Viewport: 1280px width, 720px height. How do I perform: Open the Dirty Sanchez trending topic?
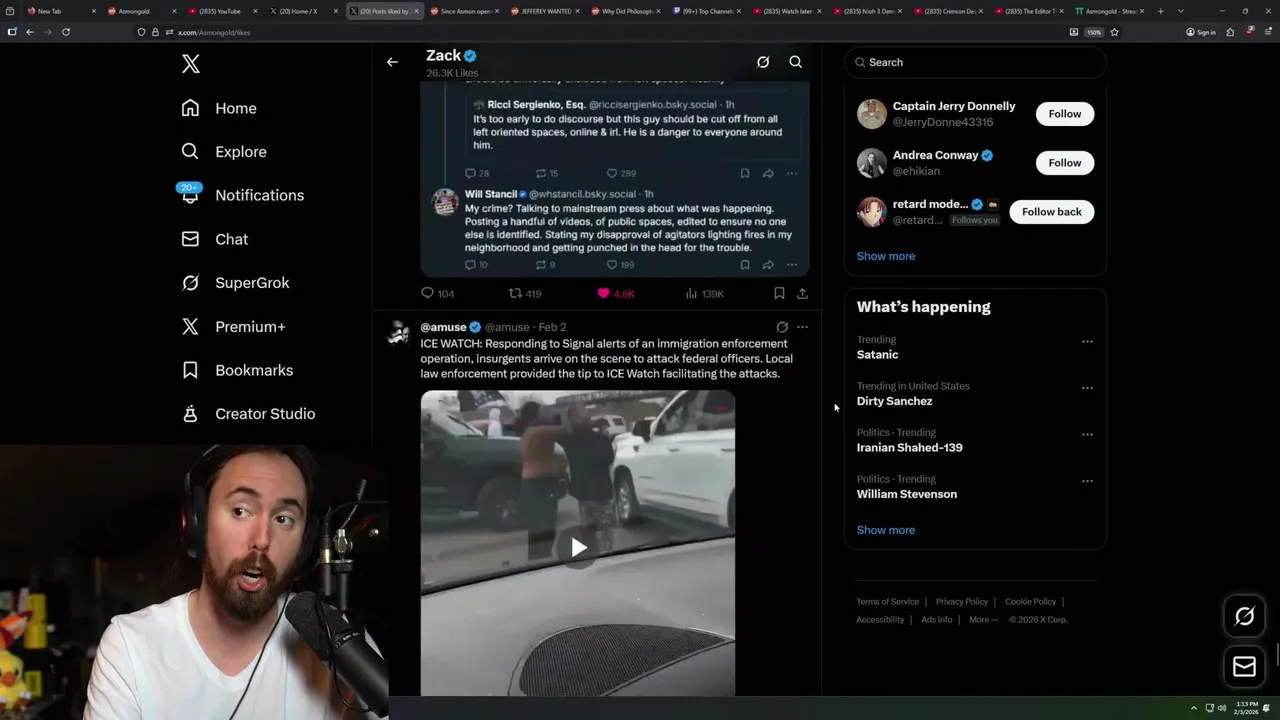coord(894,401)
